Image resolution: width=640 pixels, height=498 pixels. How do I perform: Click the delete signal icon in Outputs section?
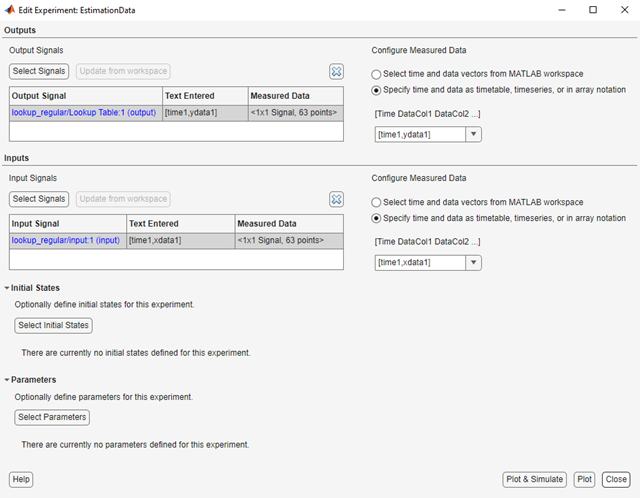tap(336, 71)
